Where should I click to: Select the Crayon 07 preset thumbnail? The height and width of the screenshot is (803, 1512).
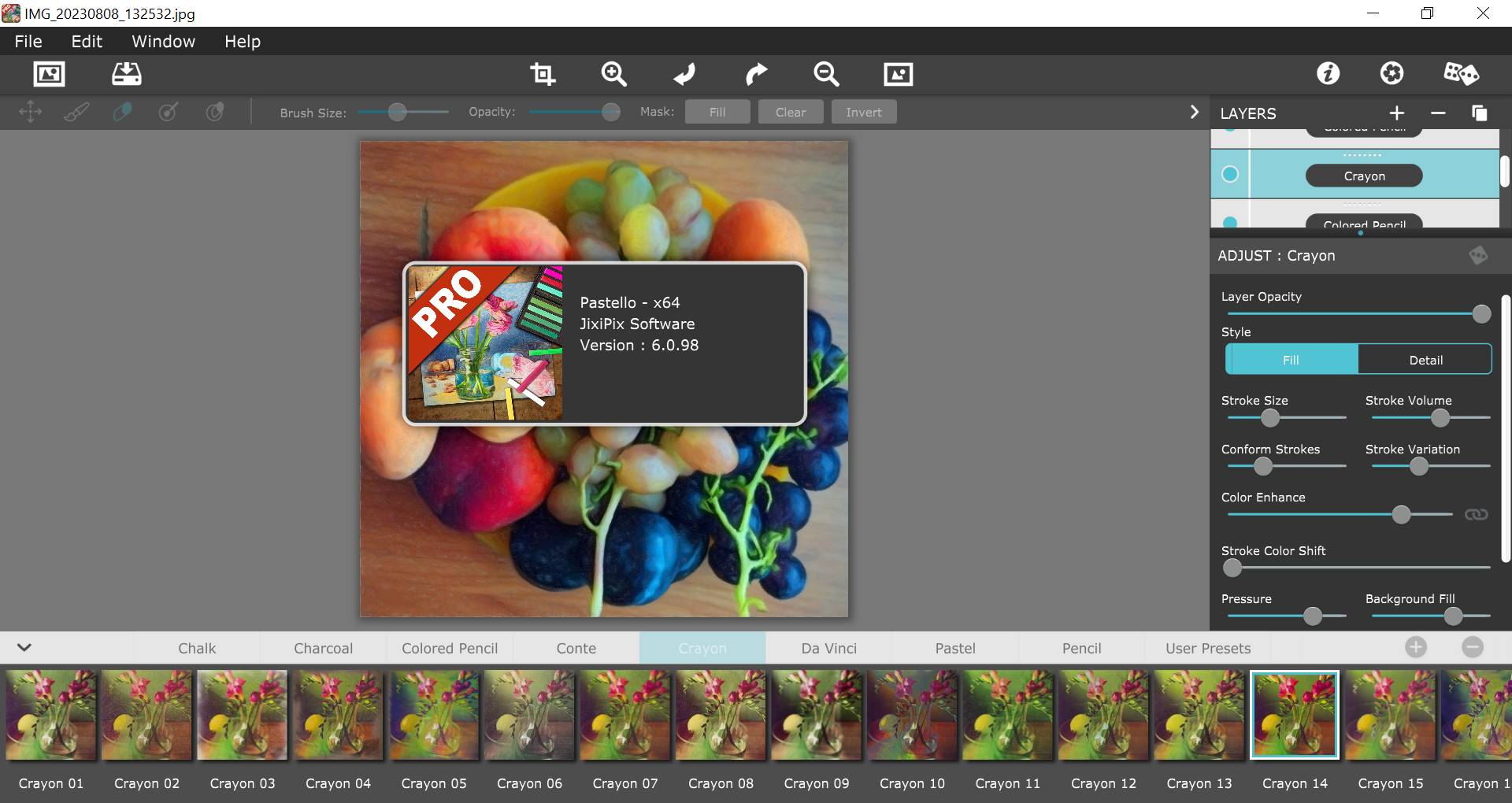625,715
